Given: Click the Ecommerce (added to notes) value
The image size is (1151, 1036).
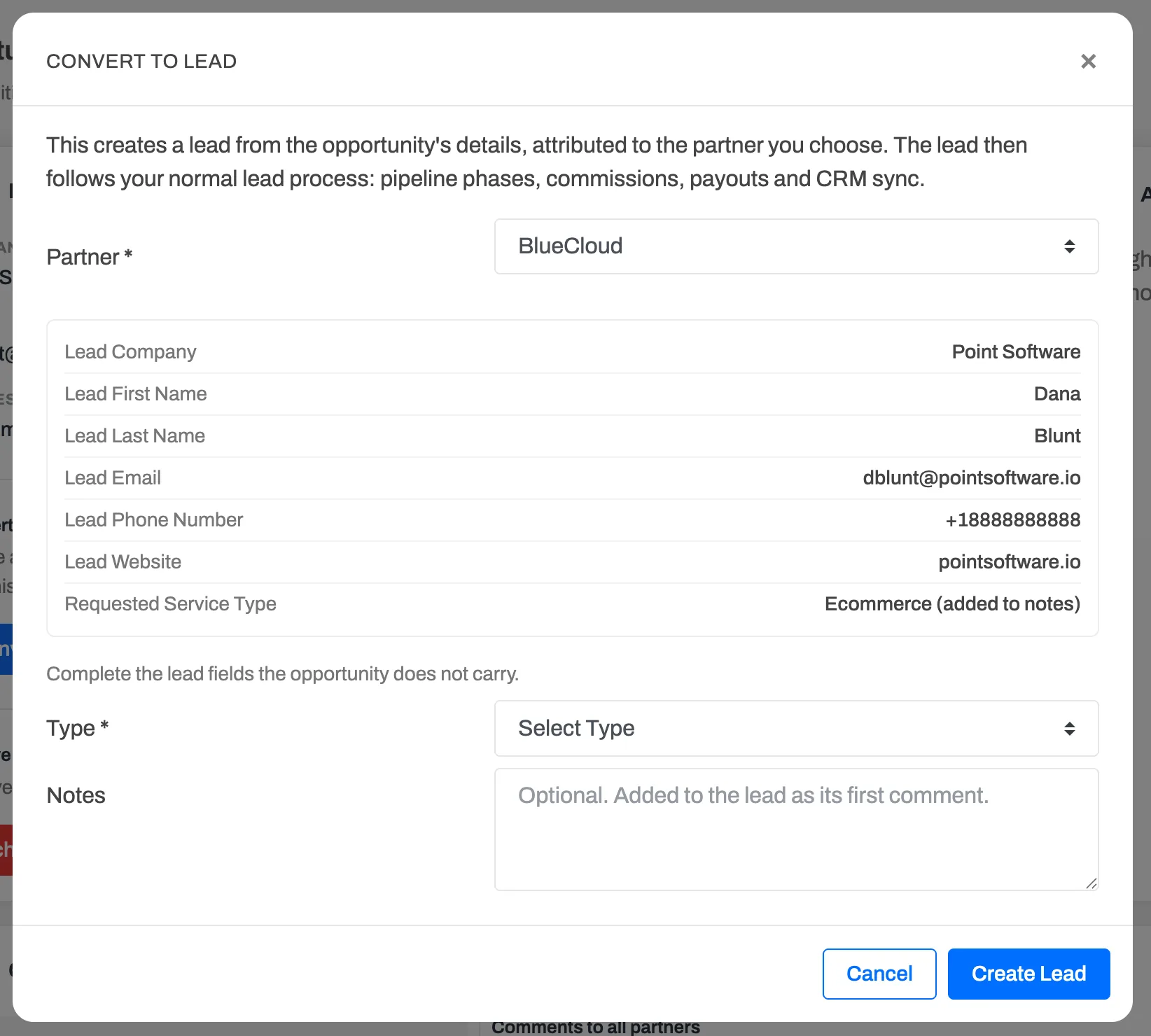Looking at the screenshot, I should pos(952,604).
